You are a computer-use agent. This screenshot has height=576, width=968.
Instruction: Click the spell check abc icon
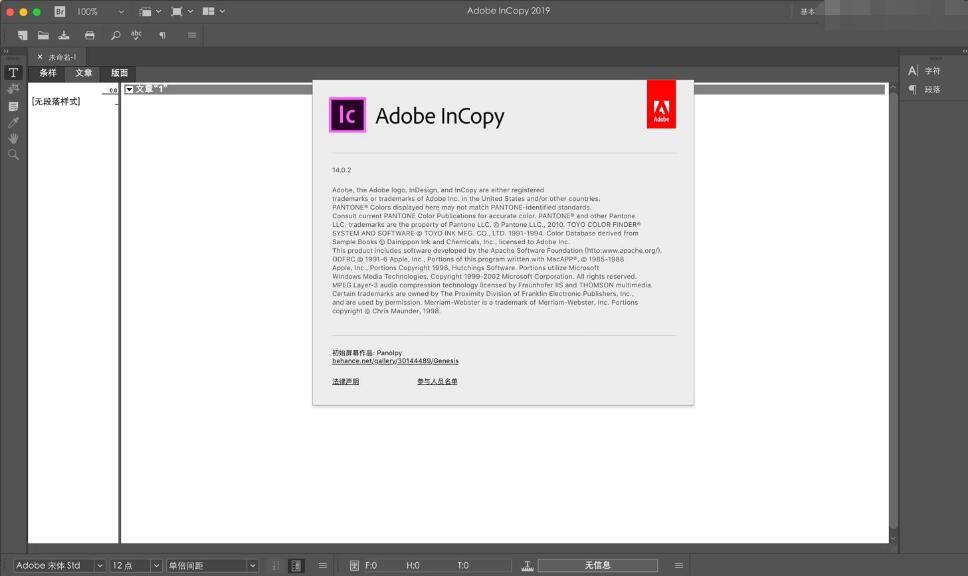[137, 35]
